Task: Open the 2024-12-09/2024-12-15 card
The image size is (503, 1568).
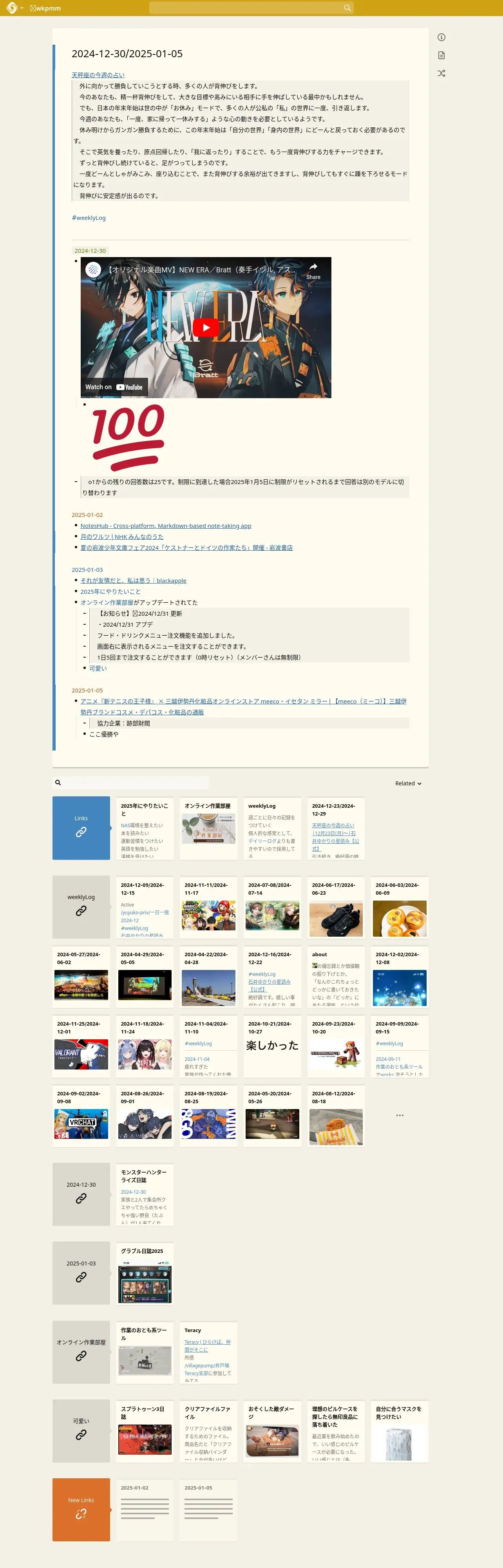Action: click(145, 907)
